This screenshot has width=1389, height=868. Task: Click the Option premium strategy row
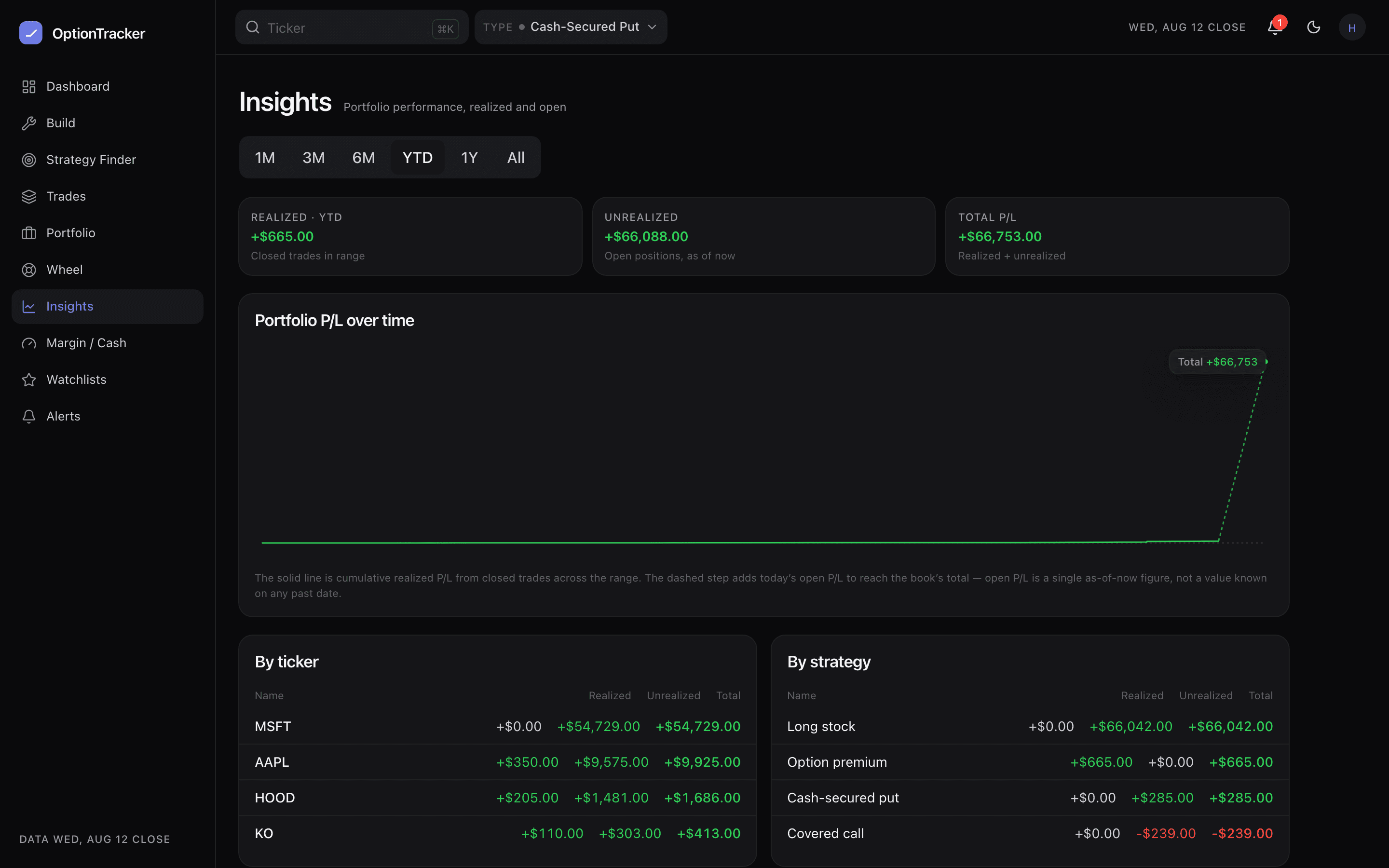[x=1030, y=762]
